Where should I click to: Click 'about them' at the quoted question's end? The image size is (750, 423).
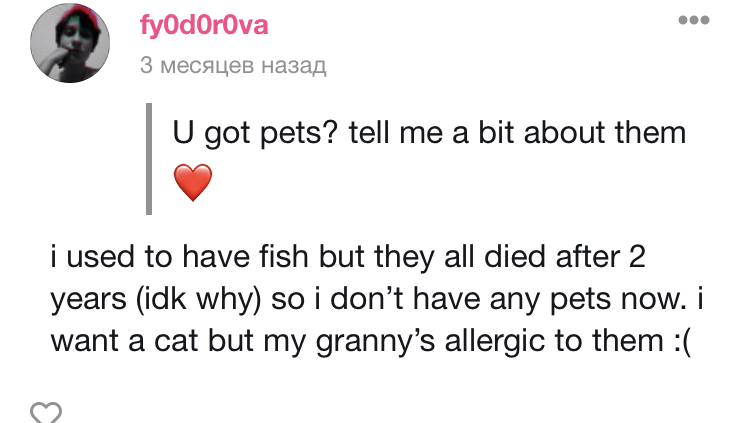[605, 132]
